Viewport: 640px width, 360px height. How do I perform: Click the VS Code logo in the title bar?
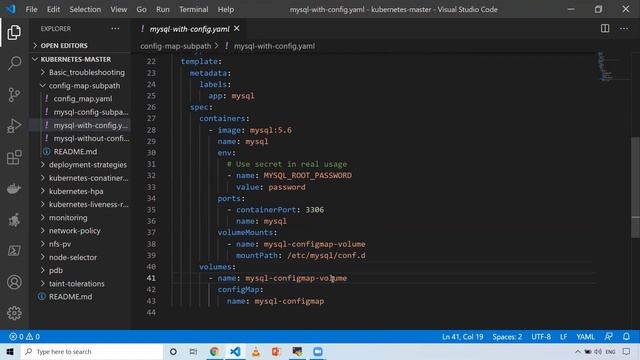click(11, 9)
